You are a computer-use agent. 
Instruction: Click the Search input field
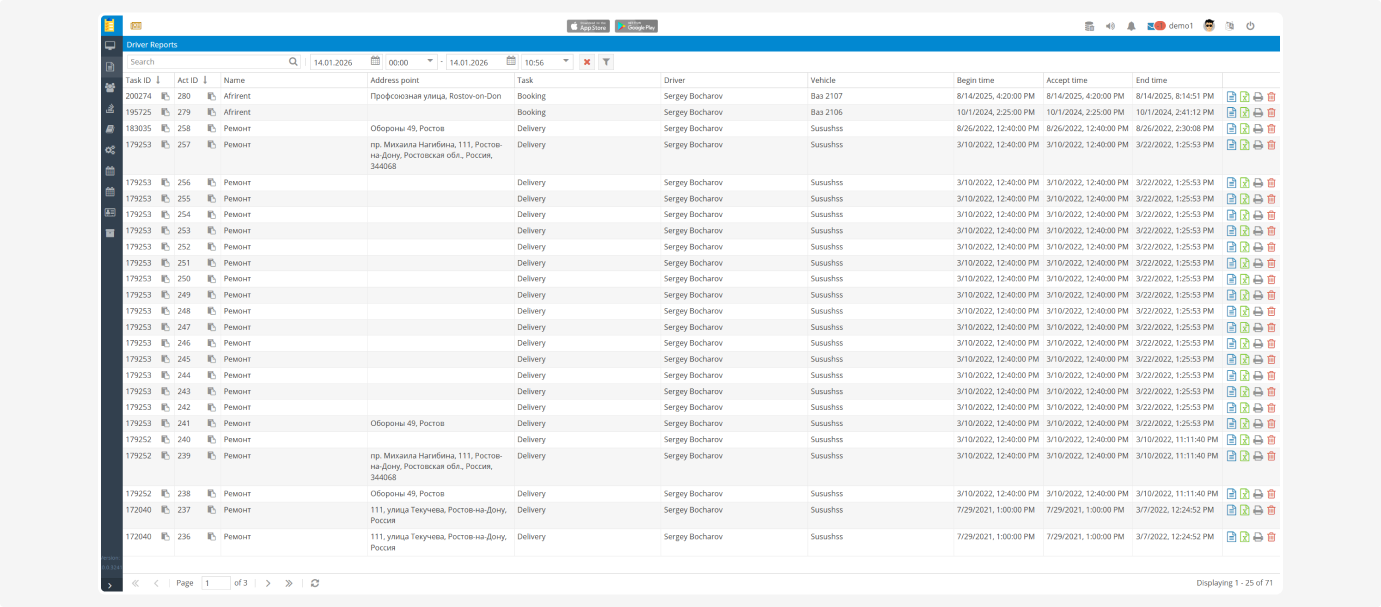point(207,62)
